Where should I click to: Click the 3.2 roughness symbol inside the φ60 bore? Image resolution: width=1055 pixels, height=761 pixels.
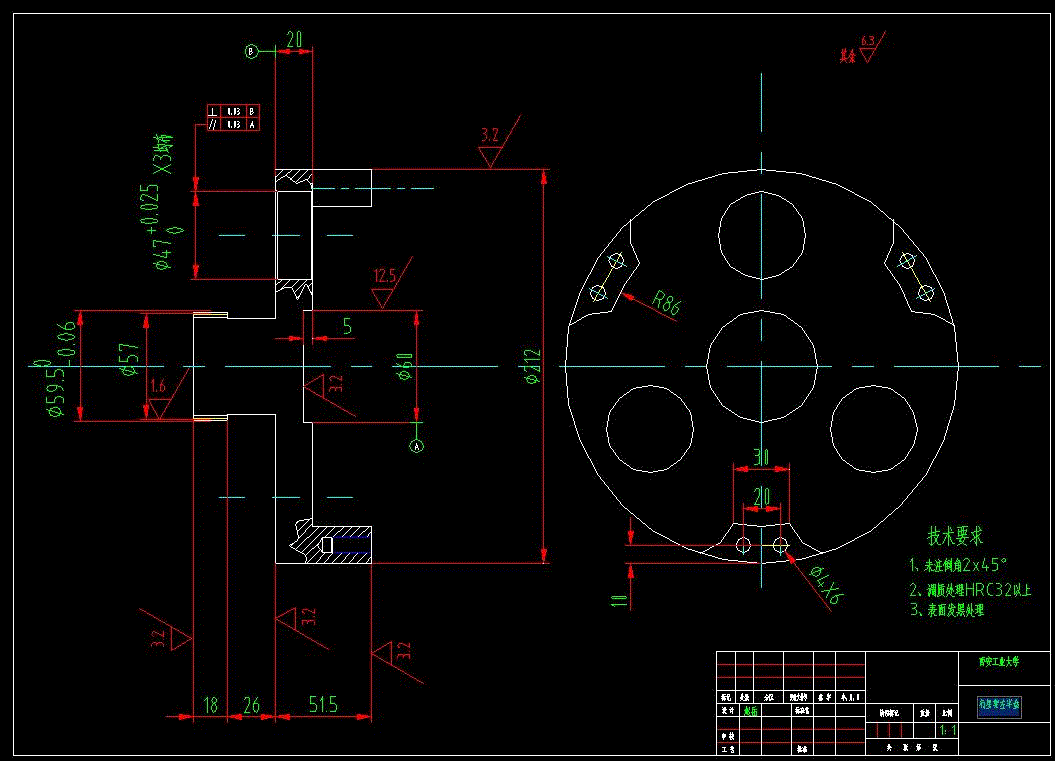pyautogui.click(x=330, y=395)
